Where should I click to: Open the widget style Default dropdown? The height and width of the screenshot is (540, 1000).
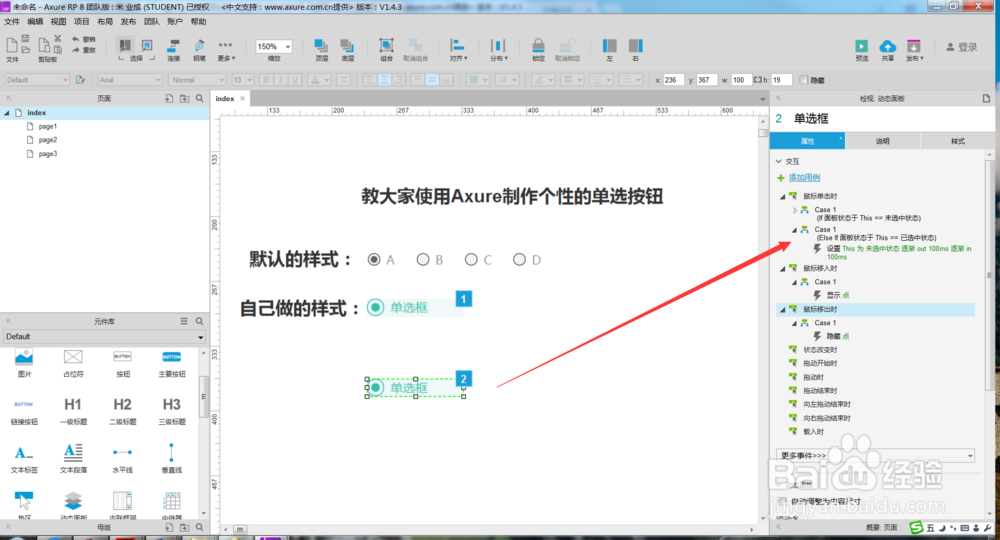pos(37,80)
